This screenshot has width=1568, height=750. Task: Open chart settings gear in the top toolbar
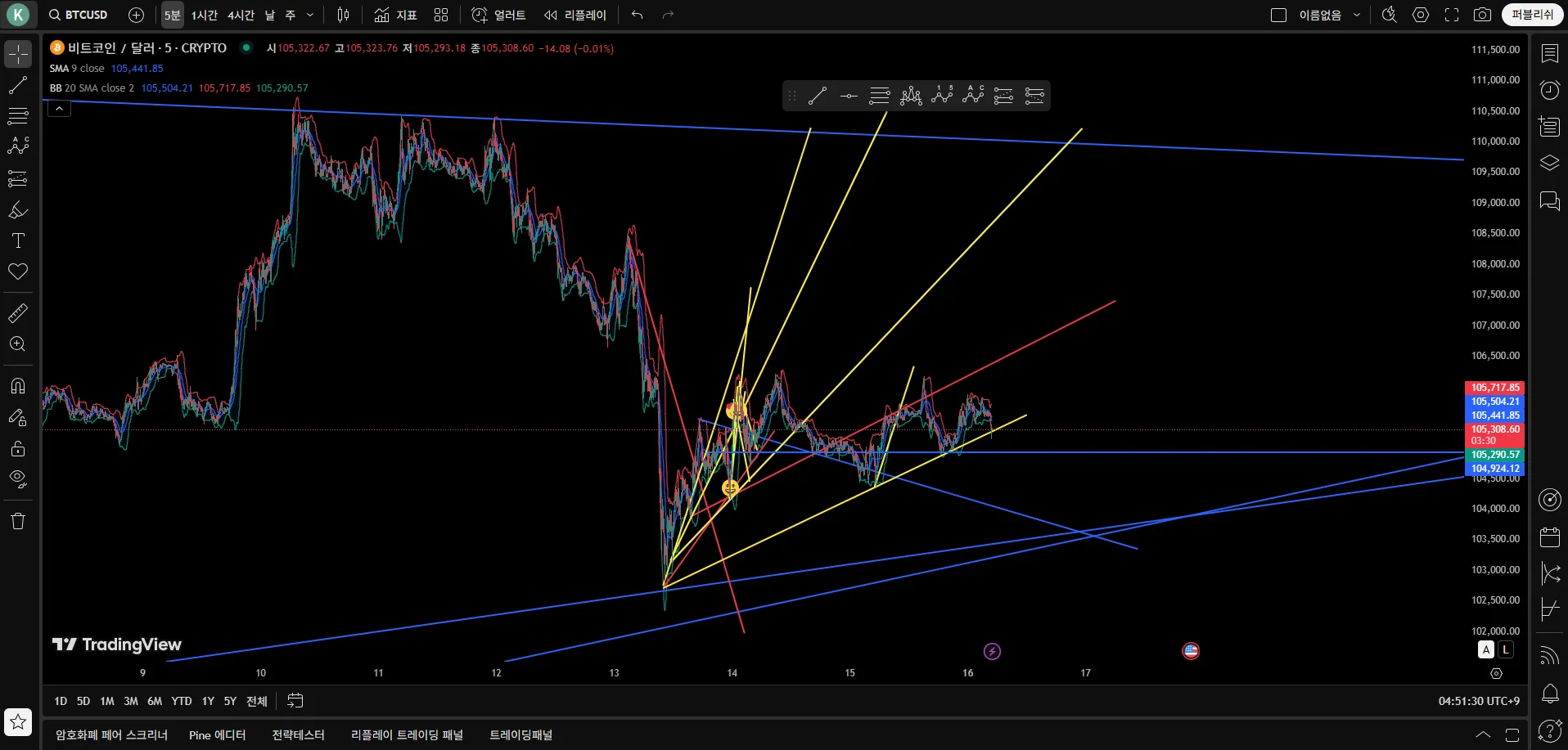point(1421,15)
